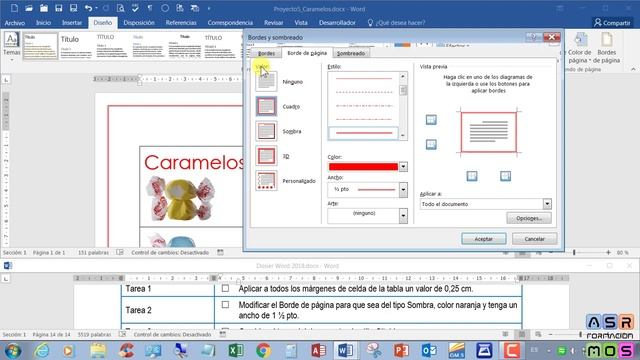Open the Desarrollador ribbon tab

coord(337,23)
